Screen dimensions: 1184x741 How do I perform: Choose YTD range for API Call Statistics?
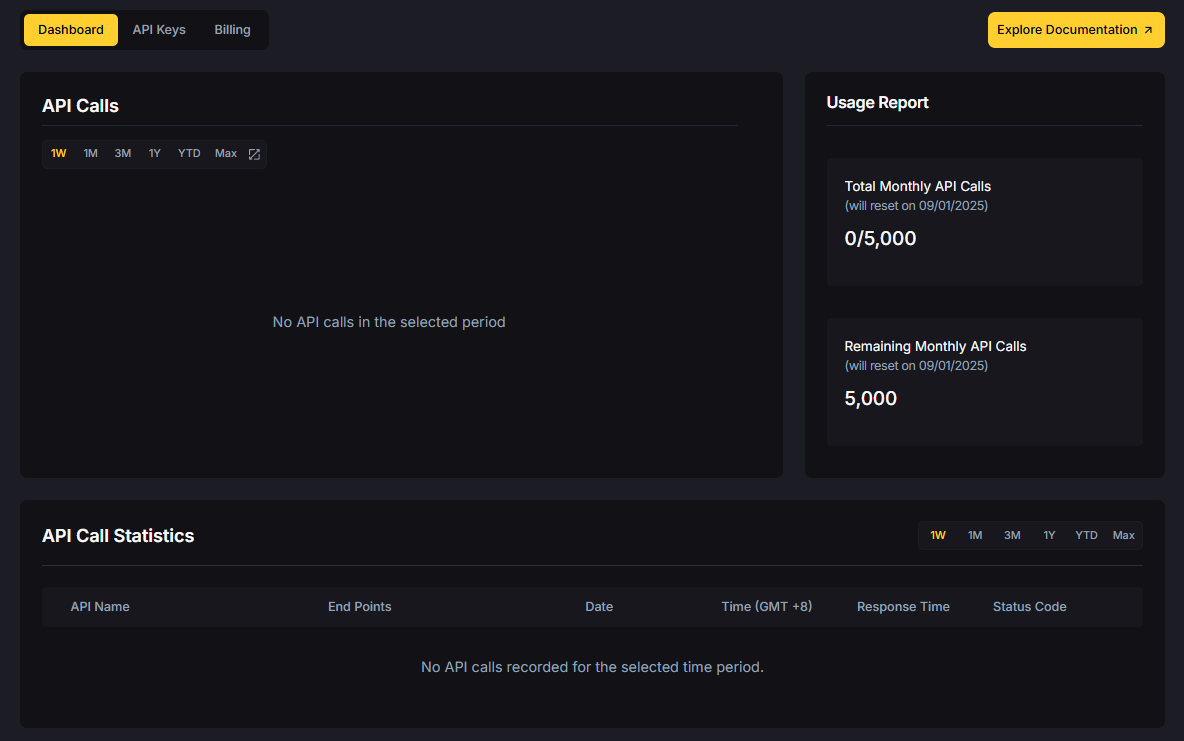[x=1086, y=535]
